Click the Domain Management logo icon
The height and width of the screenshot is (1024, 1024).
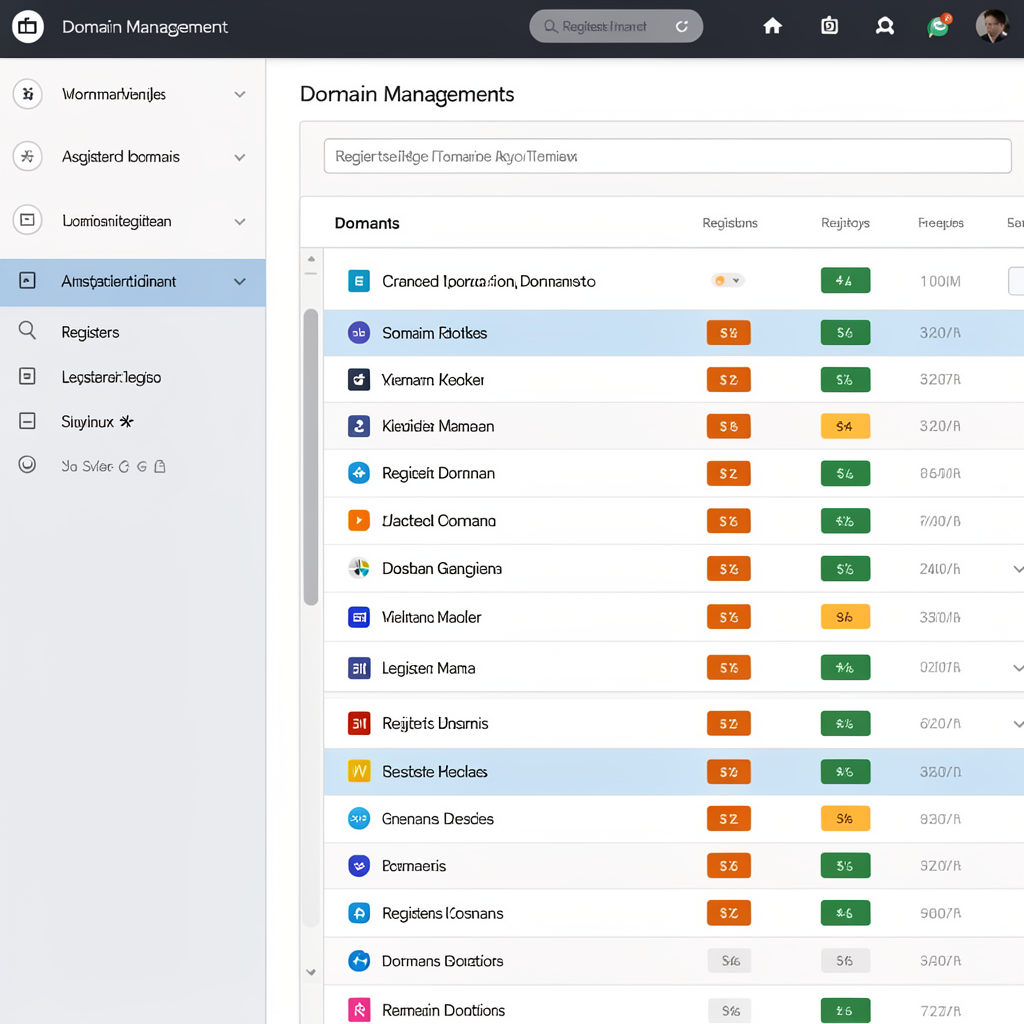(27, 27)
